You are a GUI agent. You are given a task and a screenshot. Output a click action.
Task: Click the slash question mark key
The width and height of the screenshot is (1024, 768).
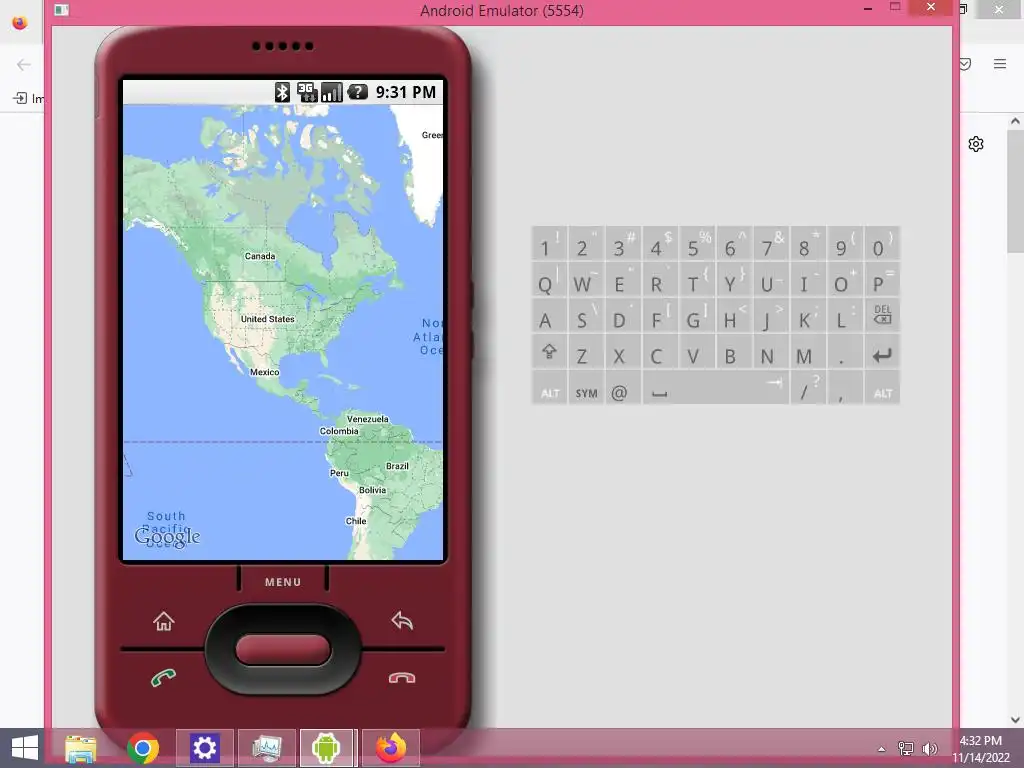point(808,390)
